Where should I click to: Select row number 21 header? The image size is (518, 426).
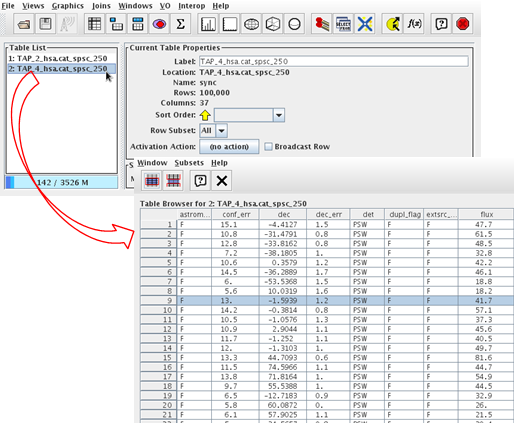(x=158, y=415)
